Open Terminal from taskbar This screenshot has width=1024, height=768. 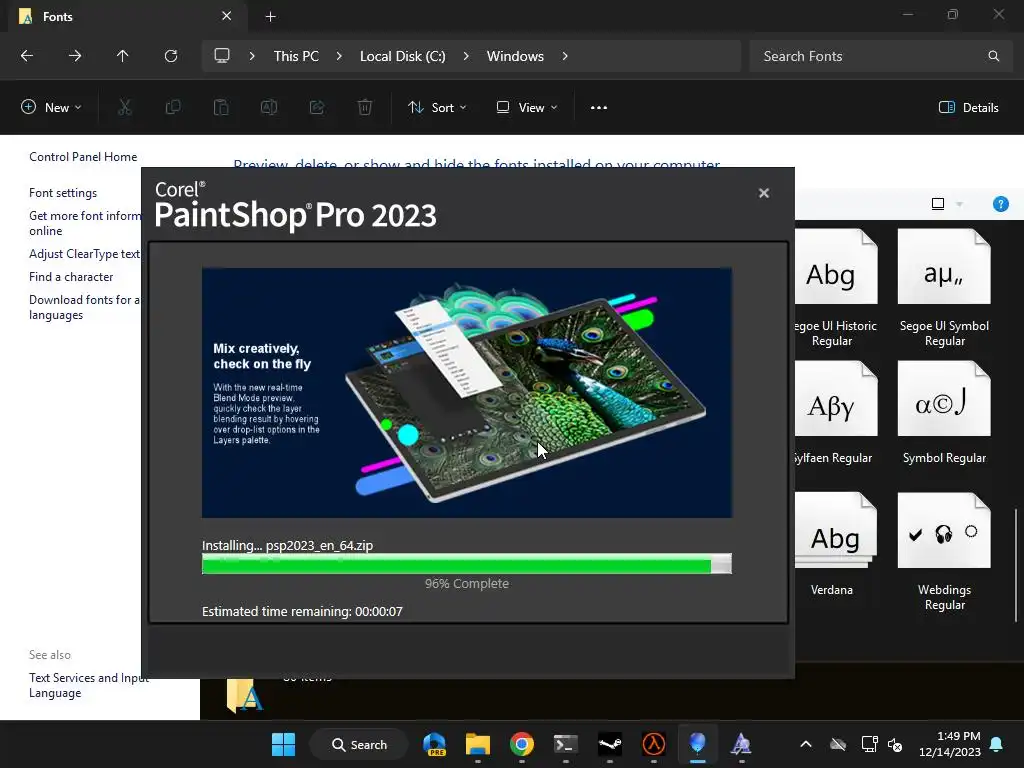click(566, 744)
